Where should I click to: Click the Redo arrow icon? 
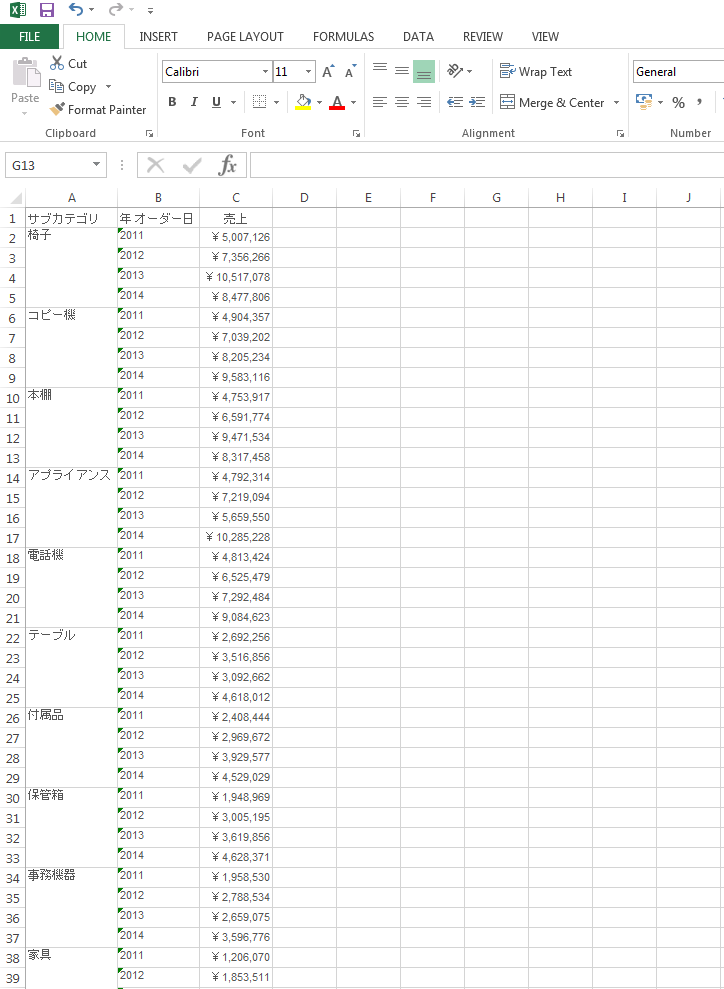[115, 9]
